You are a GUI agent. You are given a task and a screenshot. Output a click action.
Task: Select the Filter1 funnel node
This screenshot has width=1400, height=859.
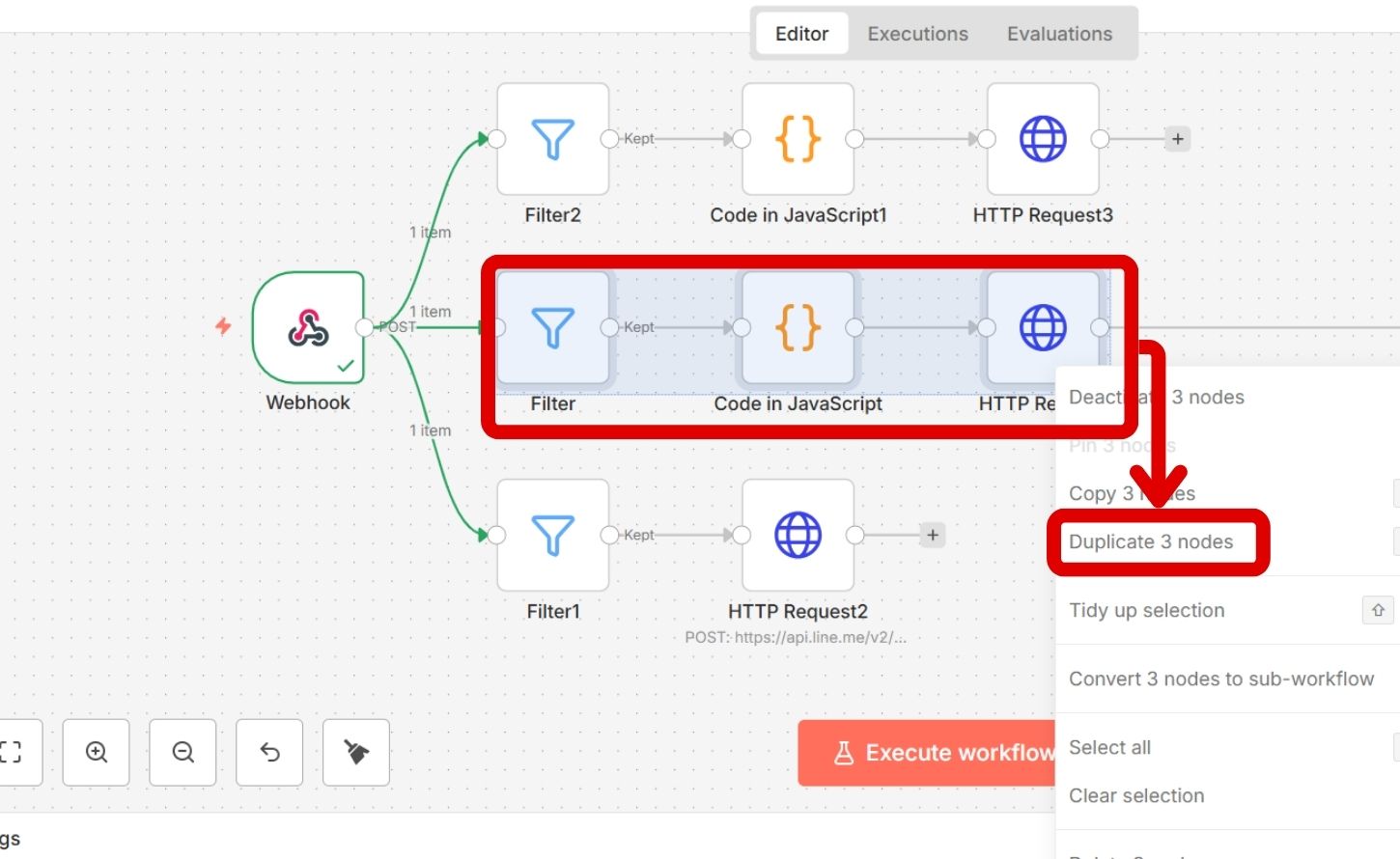click(552, 536)
